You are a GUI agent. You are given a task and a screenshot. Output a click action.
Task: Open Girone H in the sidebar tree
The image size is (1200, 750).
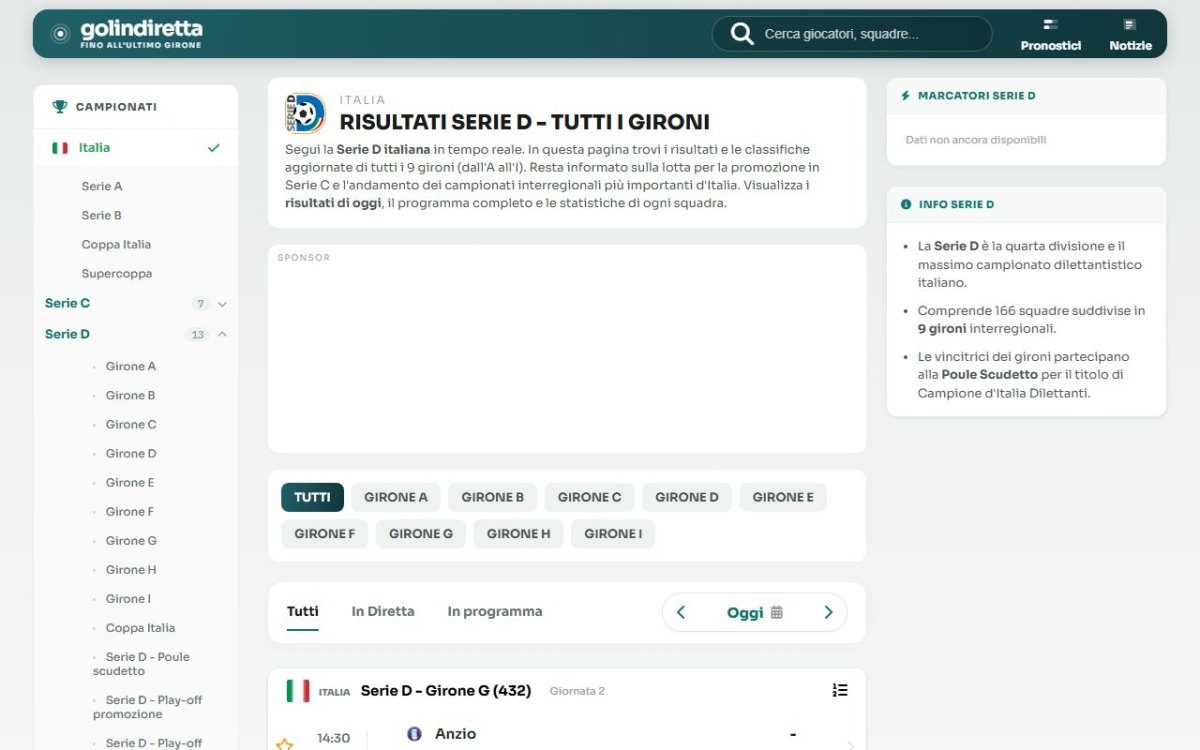pyautogui.click(x=131, y=570)
